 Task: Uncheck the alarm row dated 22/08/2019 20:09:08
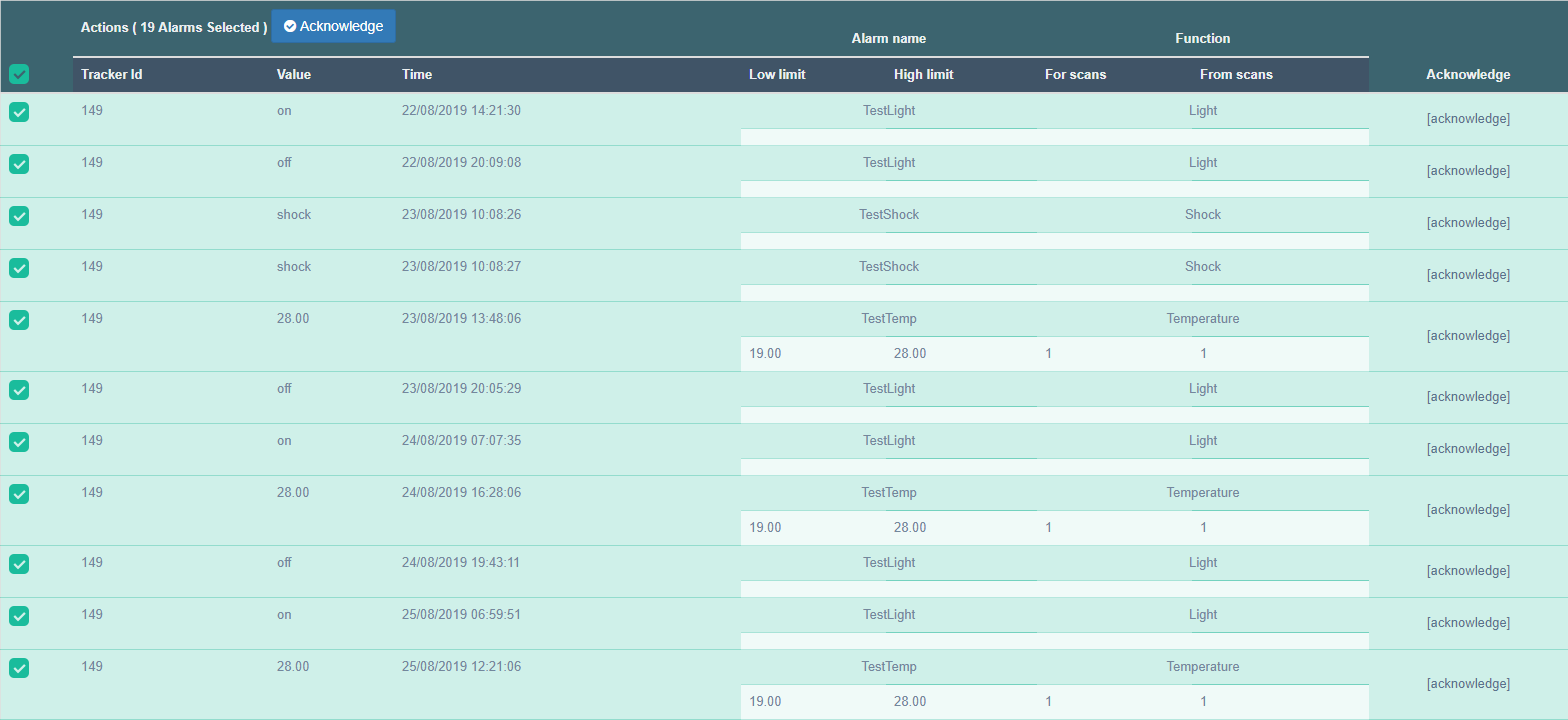tap(19, 164)
